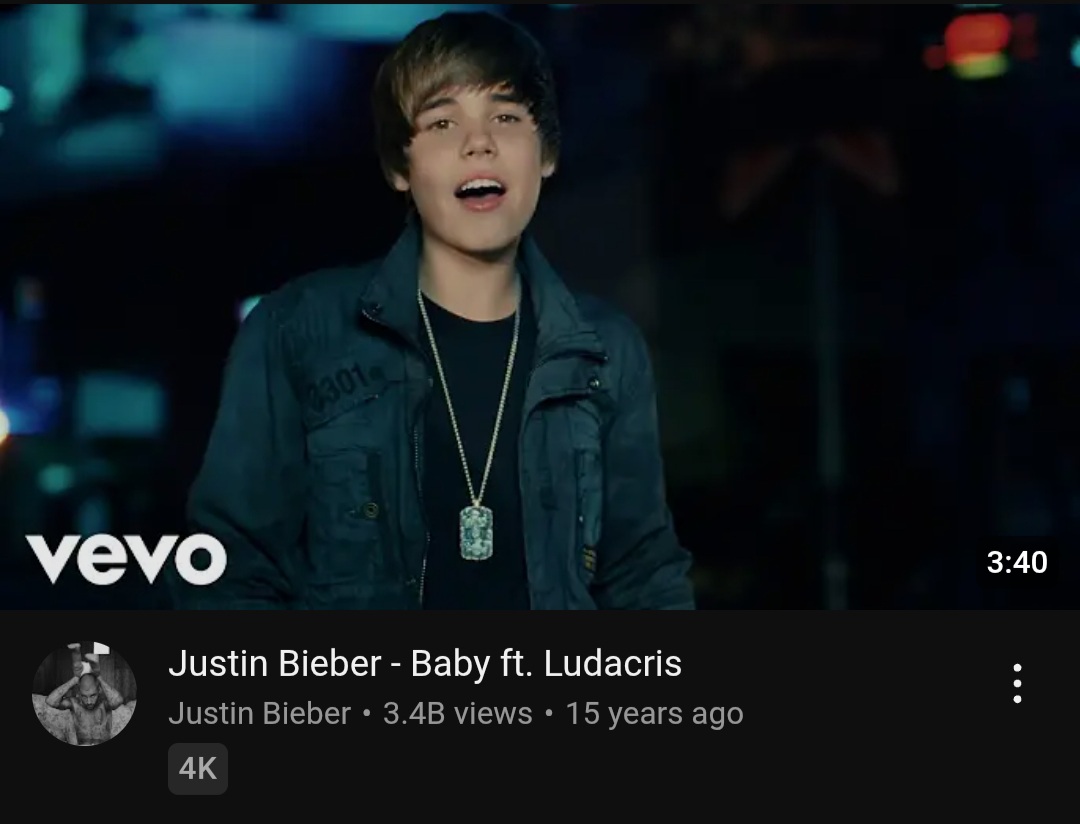Open the three-dot more options menu
This screenshot has height=824, width=1080.
pos(1017,683)
